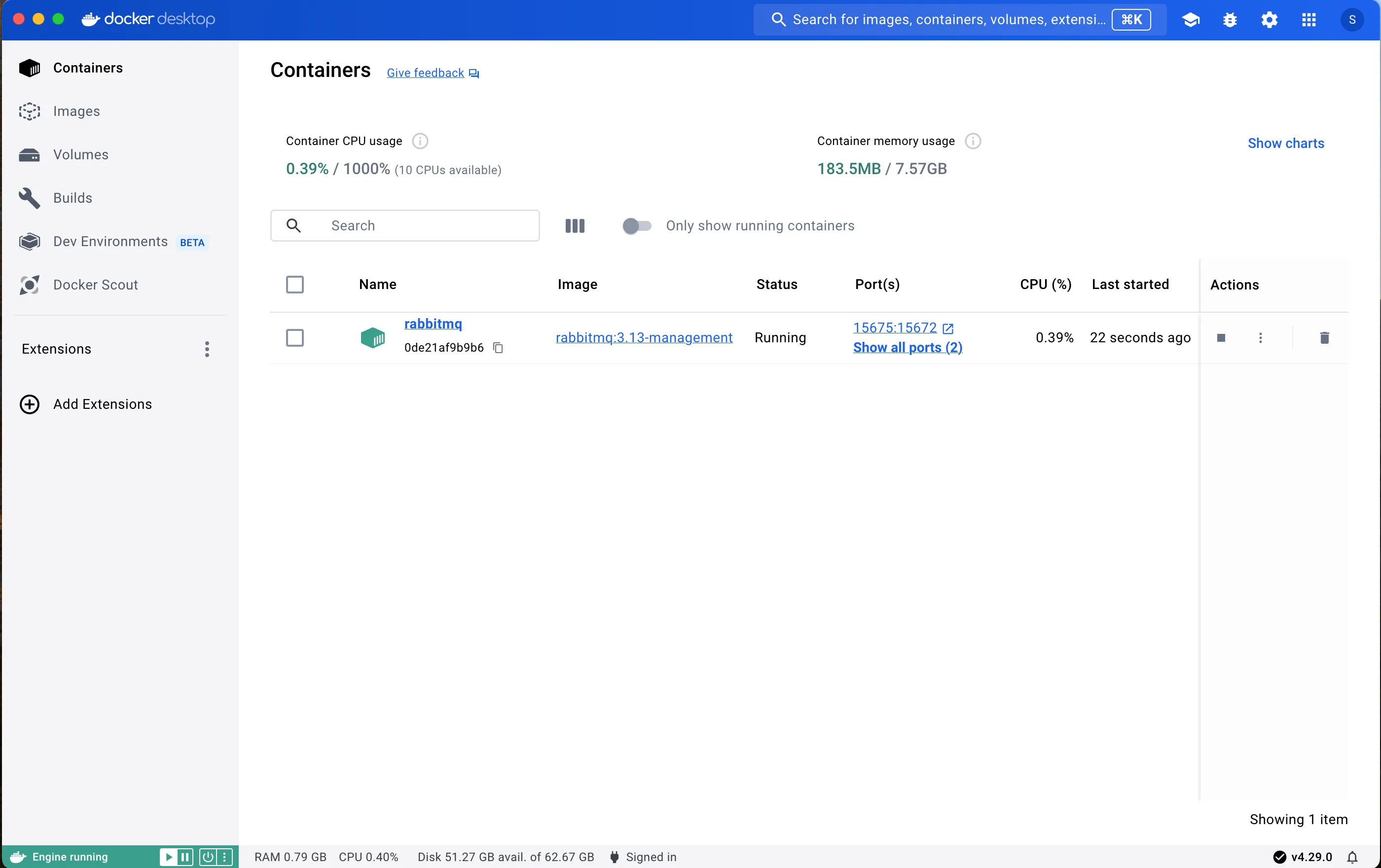
Task: Show info tooltip for Container CPU usage
Action: click(x=420, y=141)
